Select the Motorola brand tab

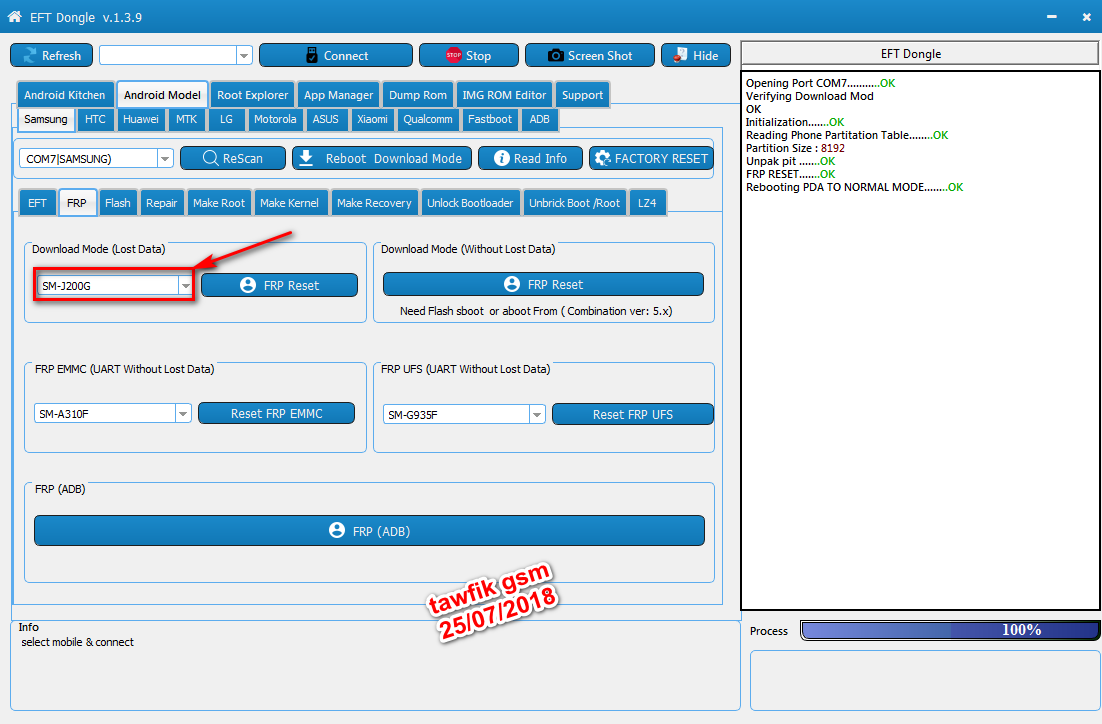[275, 119]
